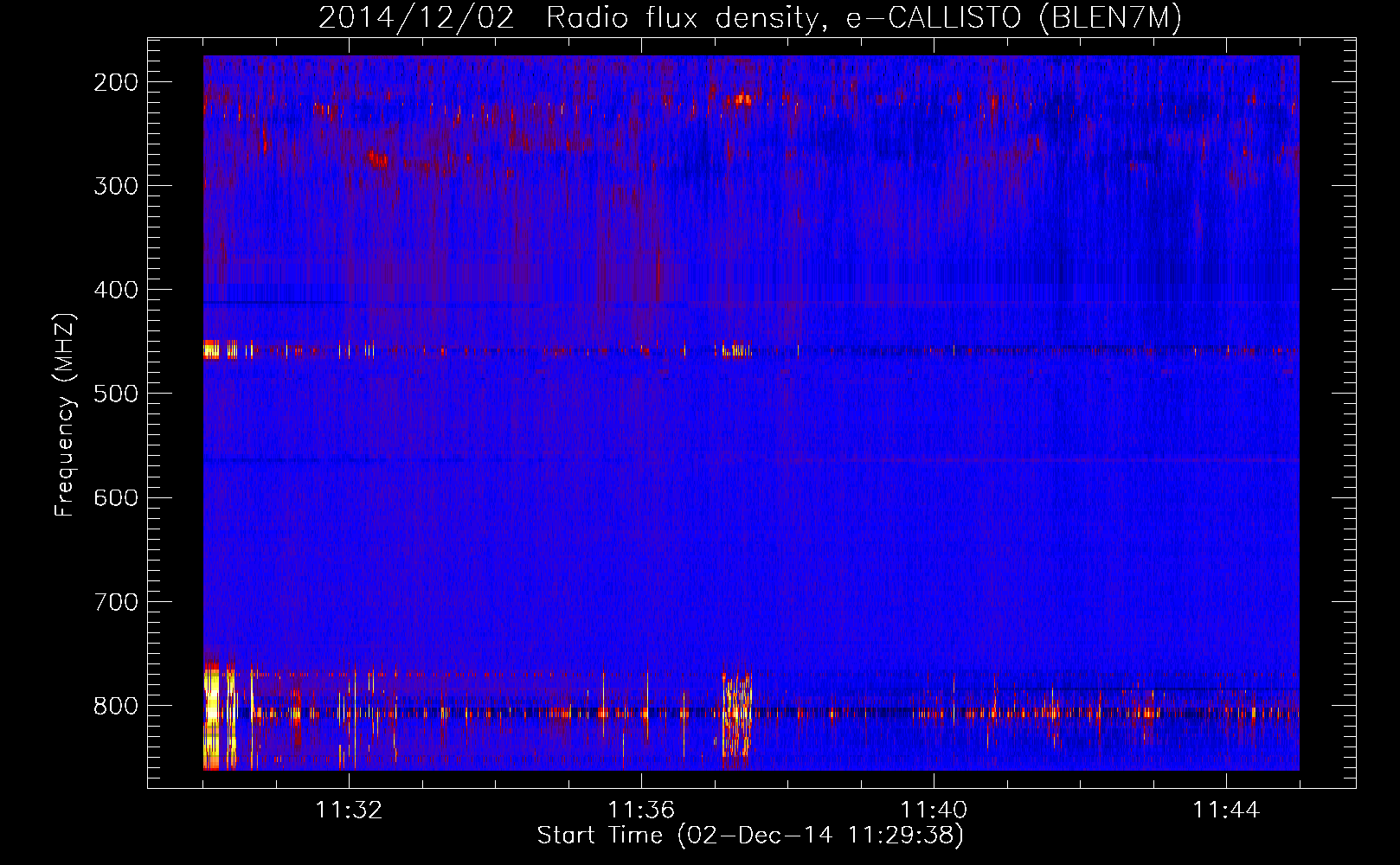
Task: Click the 400 frequency tick label
Action: click(116, 290)
